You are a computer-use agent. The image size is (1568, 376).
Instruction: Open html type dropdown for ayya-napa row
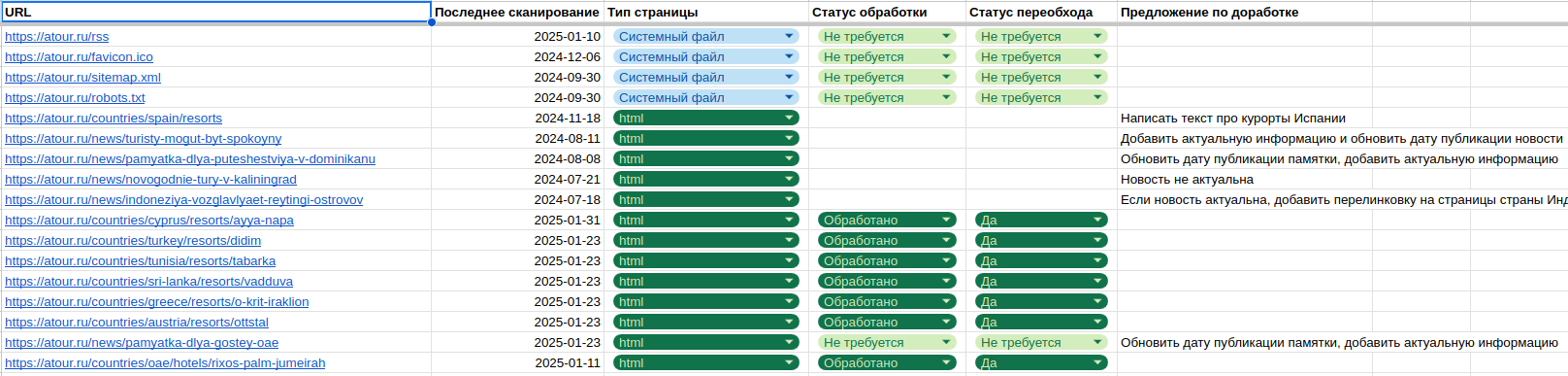[706, 221]
